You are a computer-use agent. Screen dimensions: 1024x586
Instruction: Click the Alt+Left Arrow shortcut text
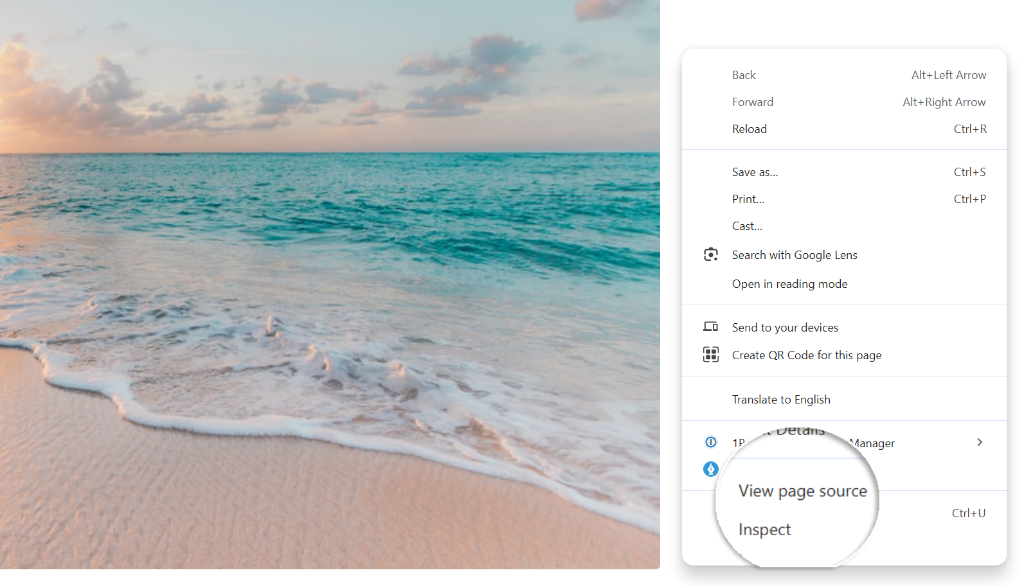[x=949, y=75]
